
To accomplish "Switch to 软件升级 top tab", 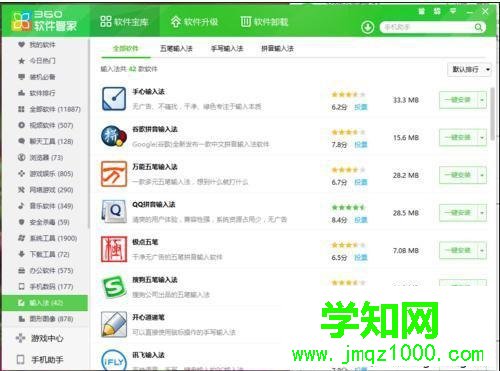I will (x=194, y=22).
